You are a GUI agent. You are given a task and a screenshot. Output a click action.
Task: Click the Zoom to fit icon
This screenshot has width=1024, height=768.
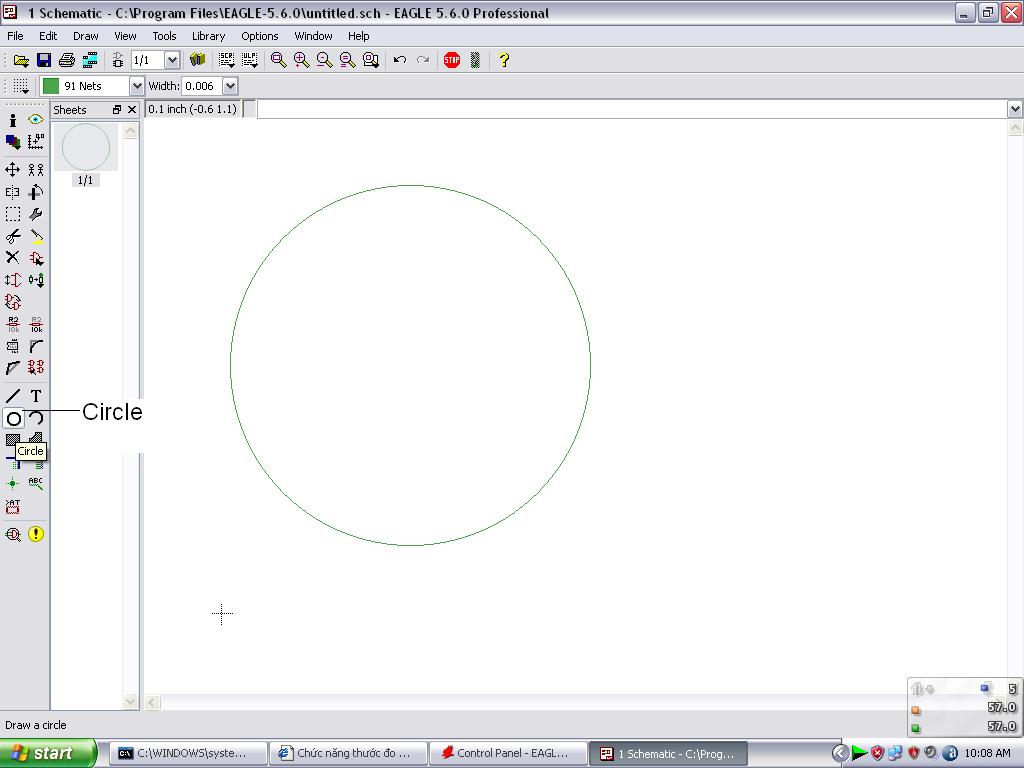pos(279,60)
